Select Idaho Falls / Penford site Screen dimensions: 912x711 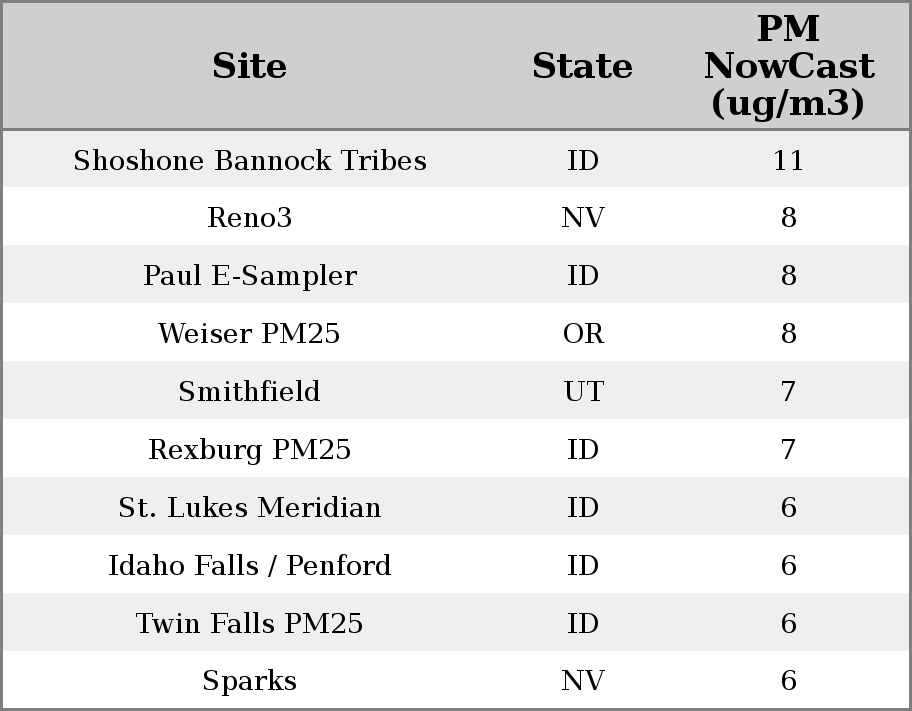[x=249, y=566]
